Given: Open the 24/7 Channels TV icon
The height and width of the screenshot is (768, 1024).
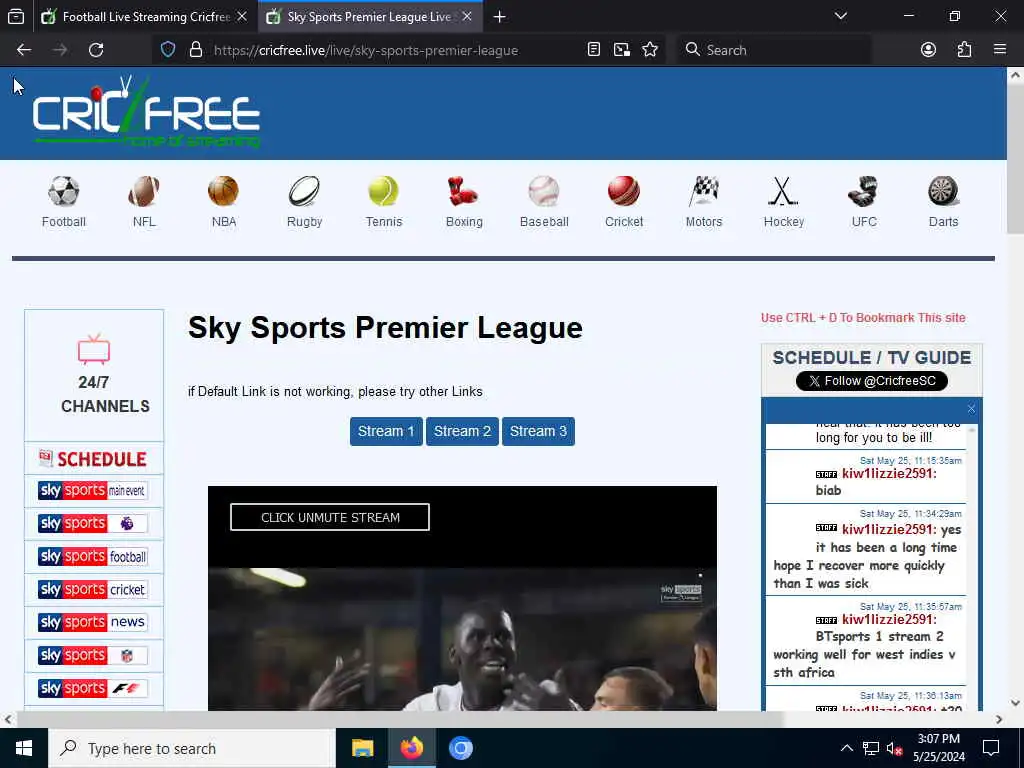Looking at the screenshot, I should click(94, 349).
